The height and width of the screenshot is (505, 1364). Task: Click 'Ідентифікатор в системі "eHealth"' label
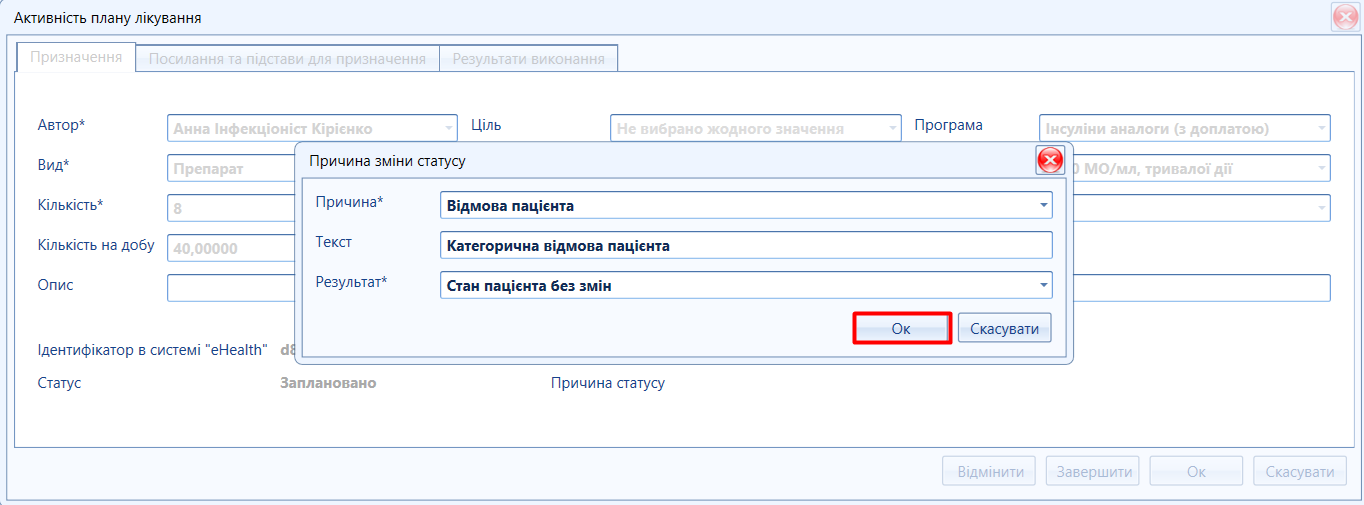(x=152, y=349)
